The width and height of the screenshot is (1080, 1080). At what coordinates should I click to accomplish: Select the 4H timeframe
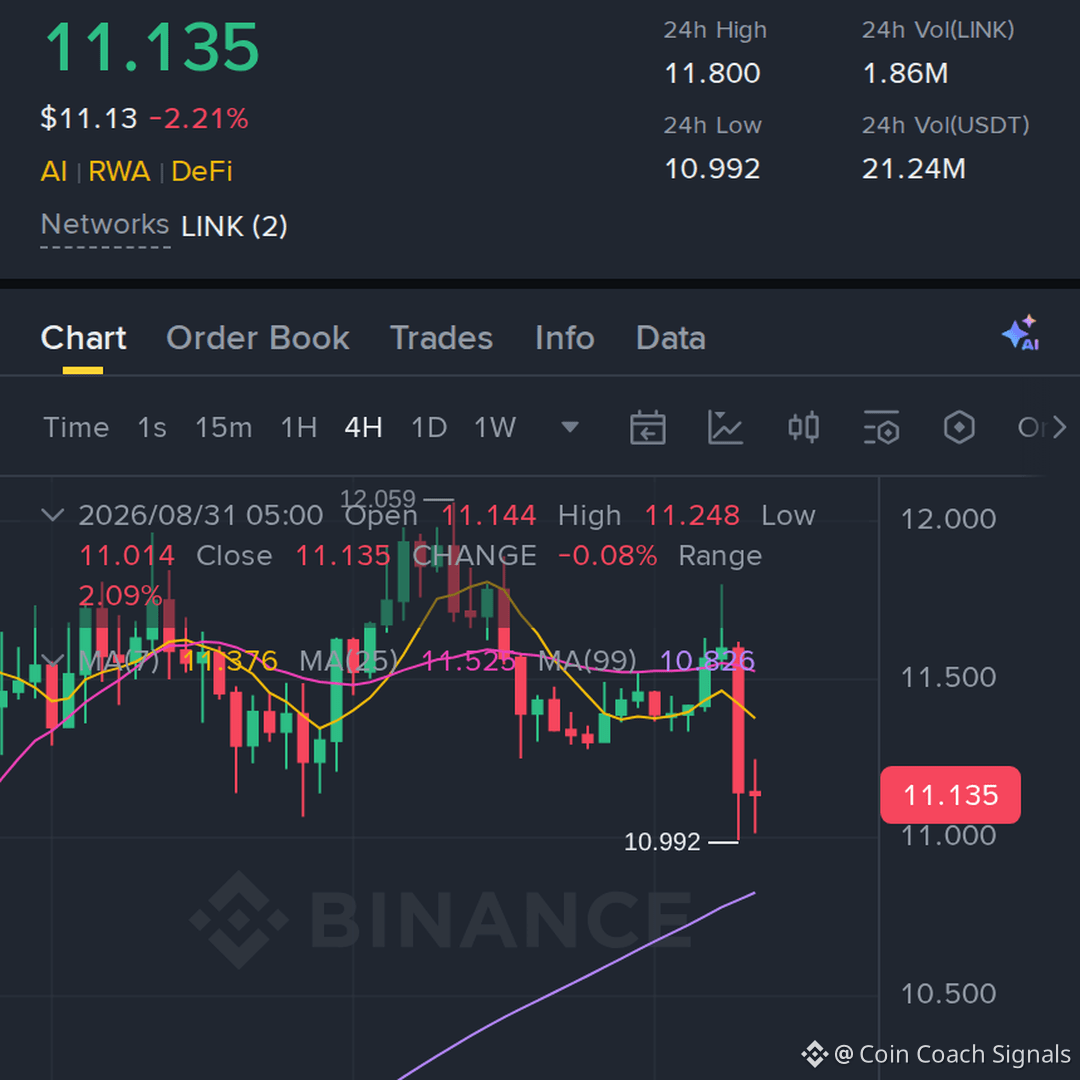(364, 428)
